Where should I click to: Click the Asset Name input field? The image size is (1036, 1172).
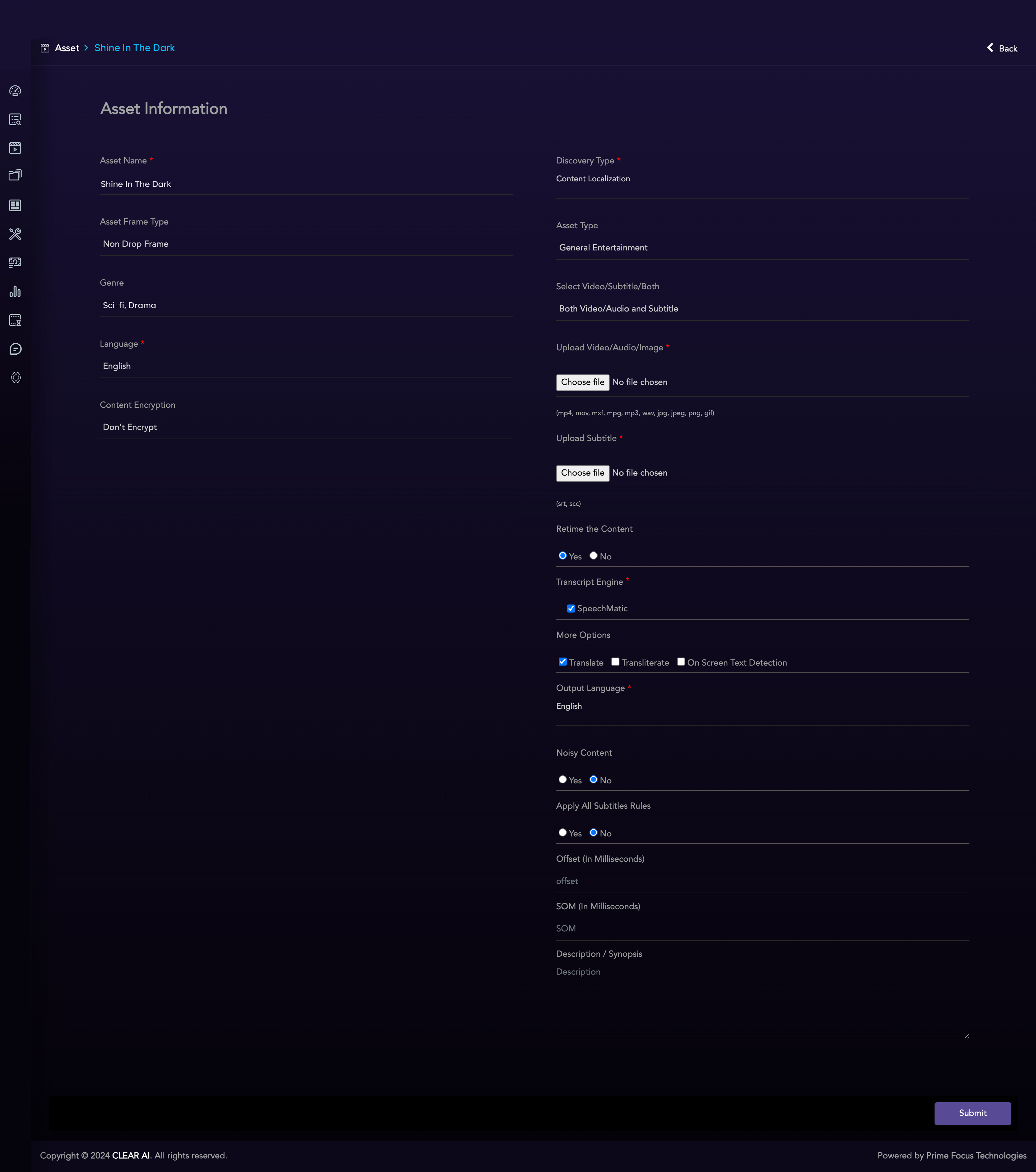[306, 184]
